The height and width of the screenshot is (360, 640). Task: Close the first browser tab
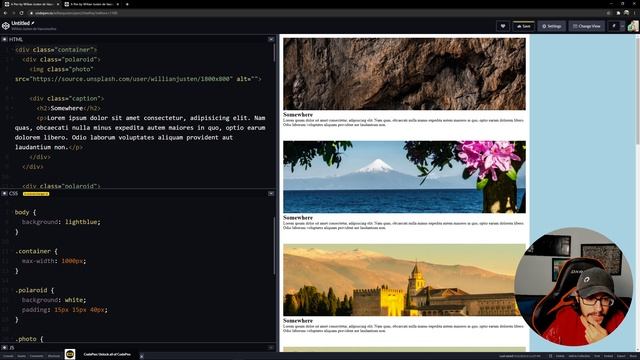click(58, 4)
